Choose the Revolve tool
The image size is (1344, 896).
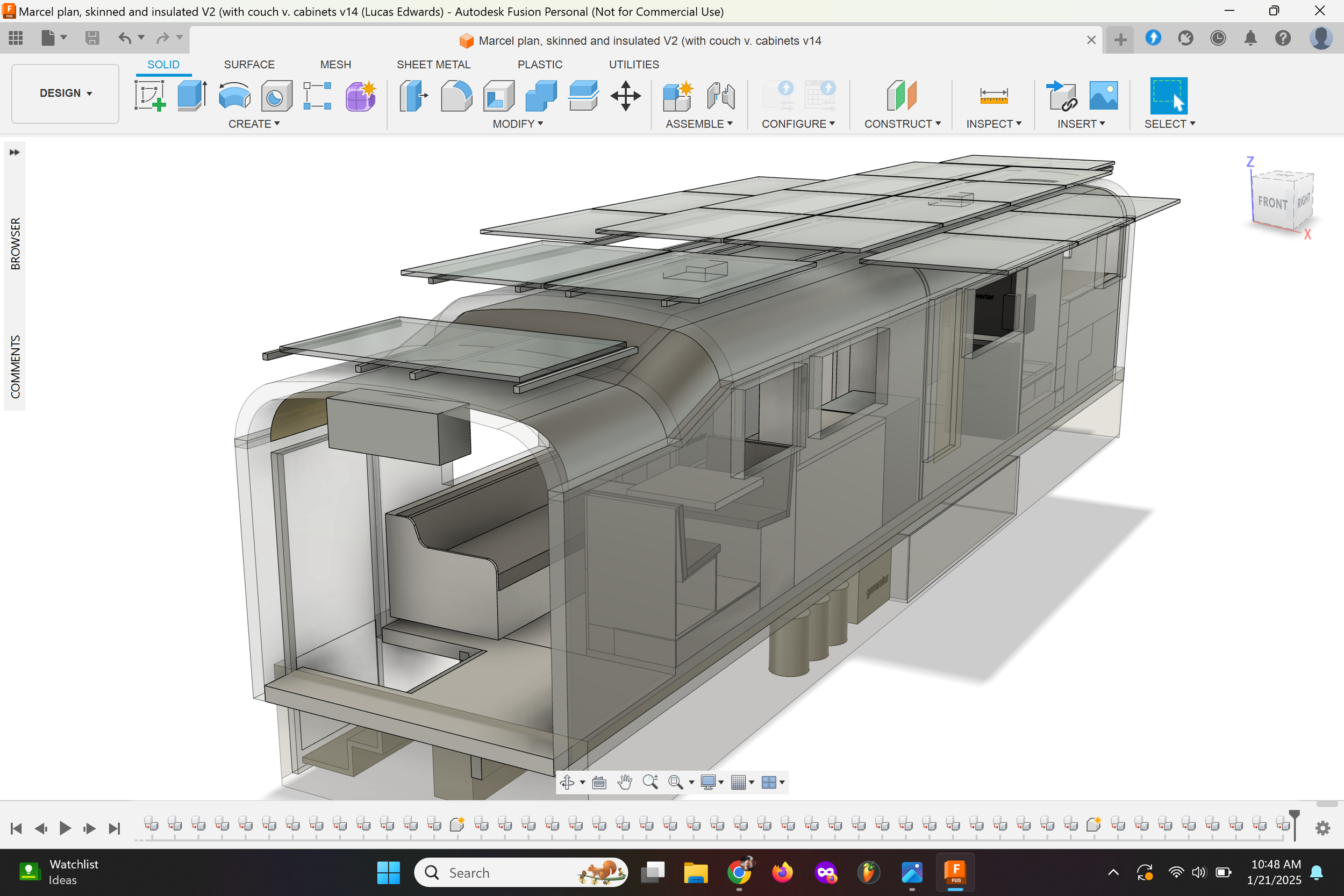coord(234,96)
